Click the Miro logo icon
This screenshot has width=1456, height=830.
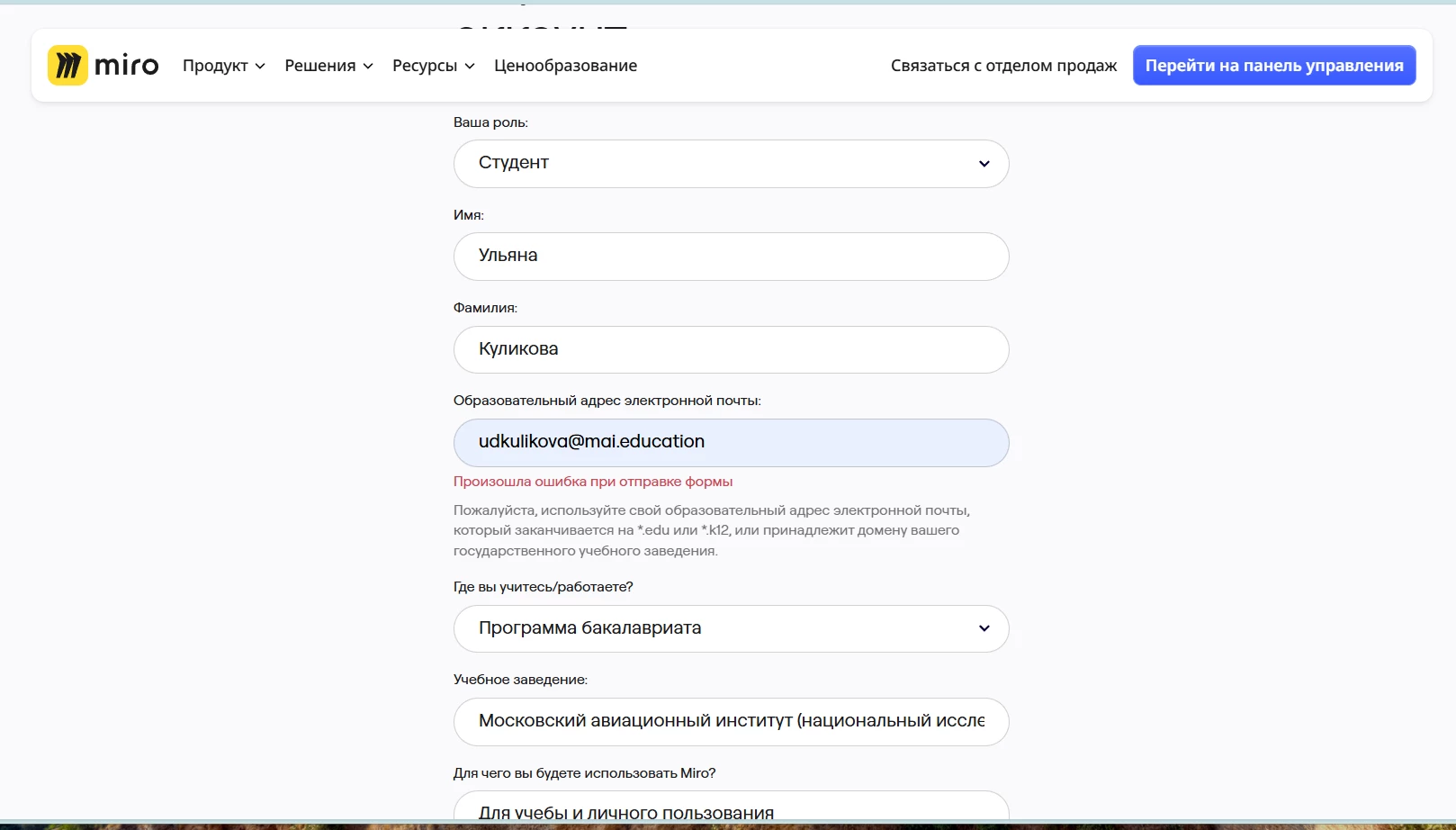[67, 65]
